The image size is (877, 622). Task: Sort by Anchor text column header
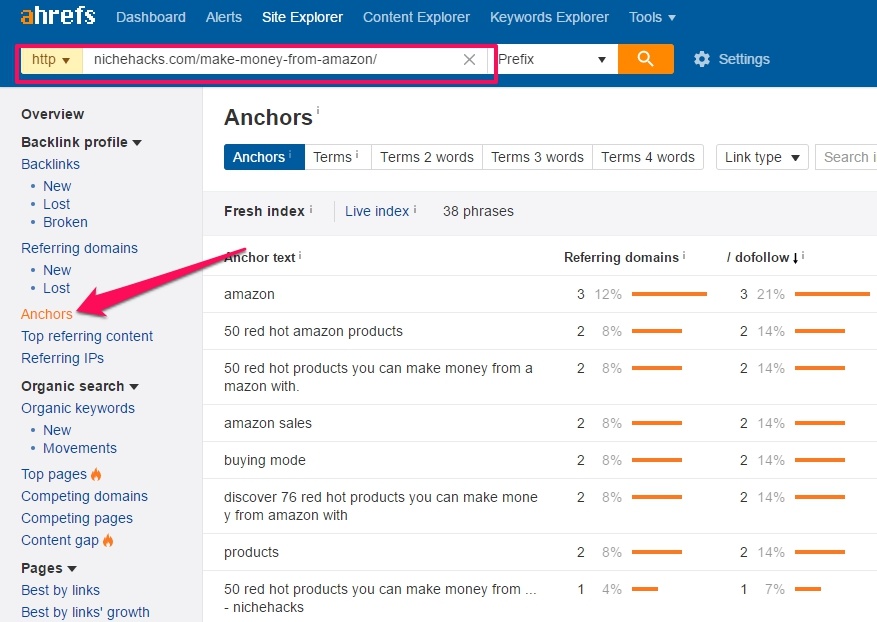click(x=260, y=257)
